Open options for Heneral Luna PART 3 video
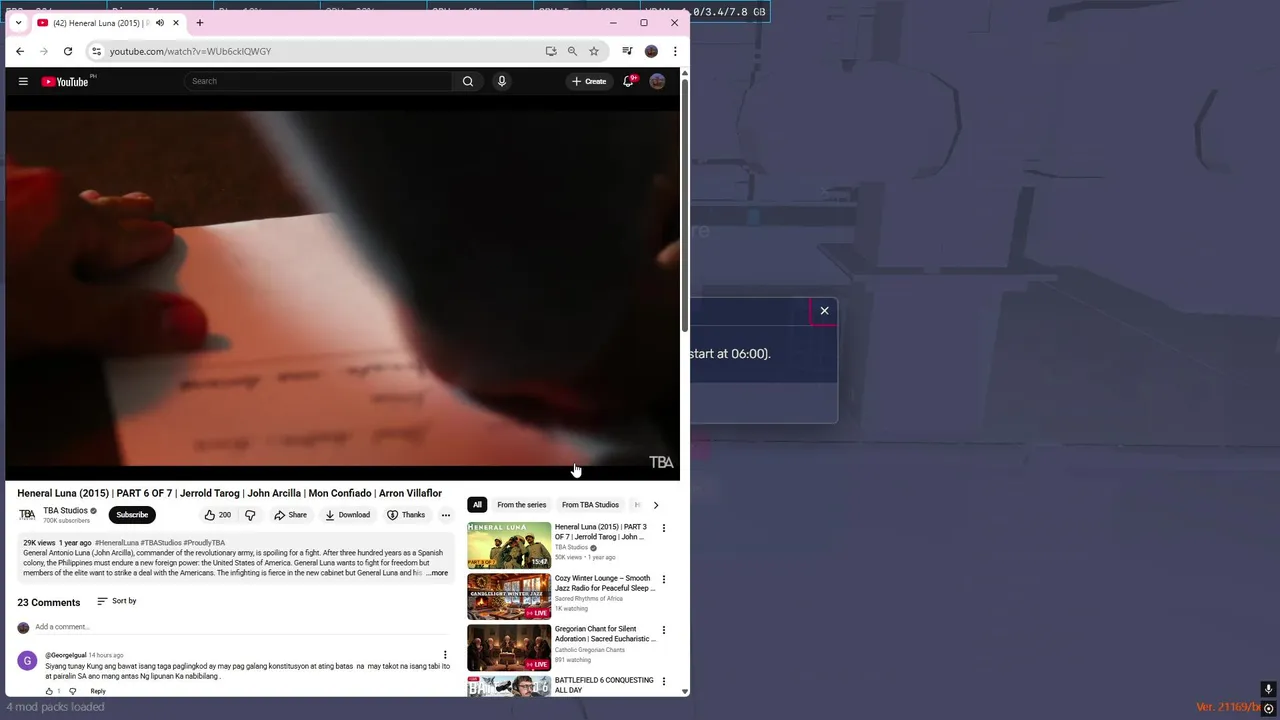The width and height of the screenshot is (1280, 720). 663,528
